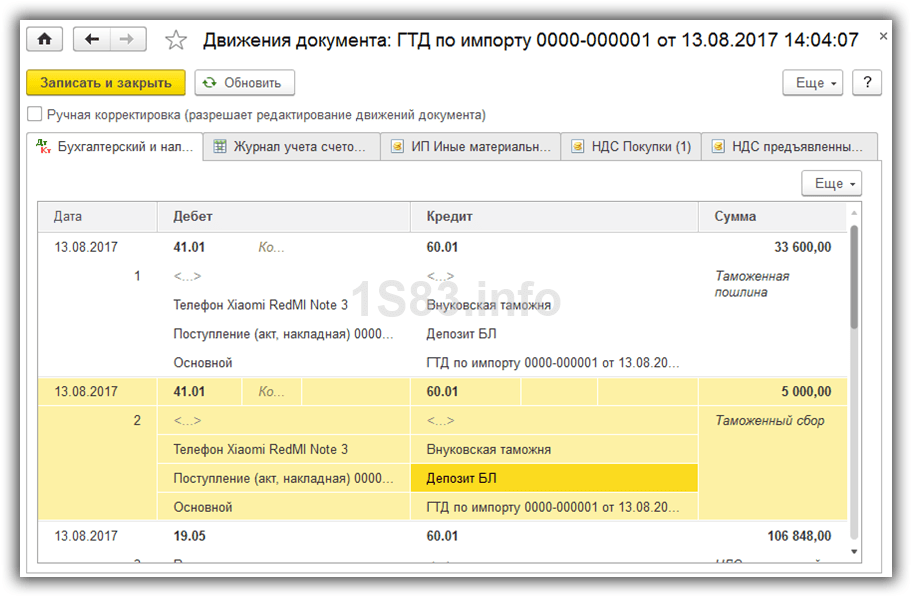Switch to НДС Покупки (1) tab
912x597 pixels.
click(631, 147)
